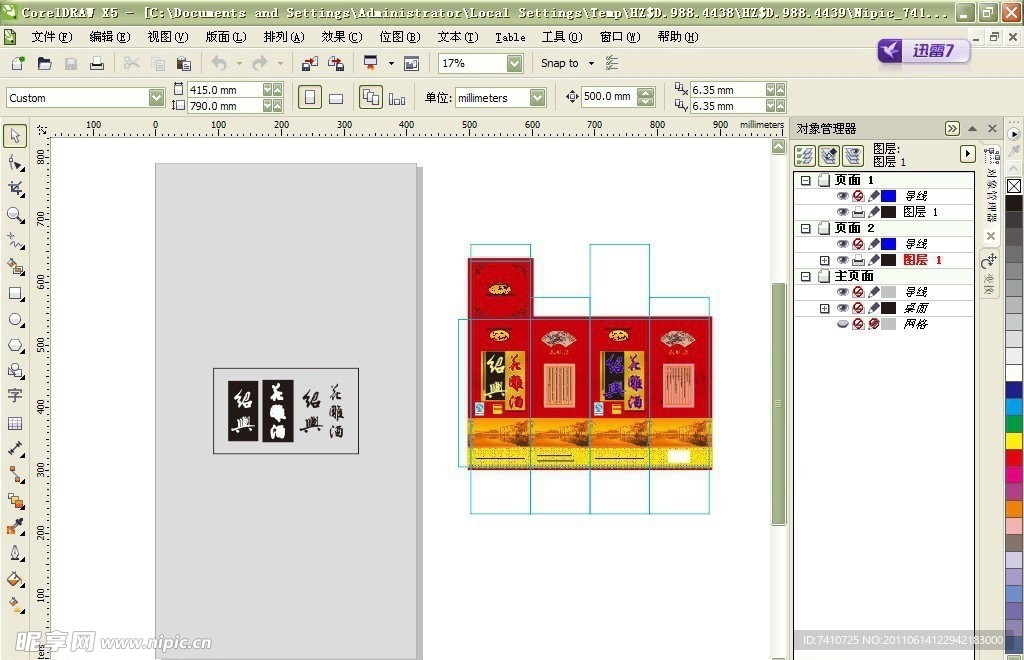Viewport: 1024px width, 660px height.
Task: Pick the Table tool in the toolbox
Action: pyautogui.click(x=16, y=423)
